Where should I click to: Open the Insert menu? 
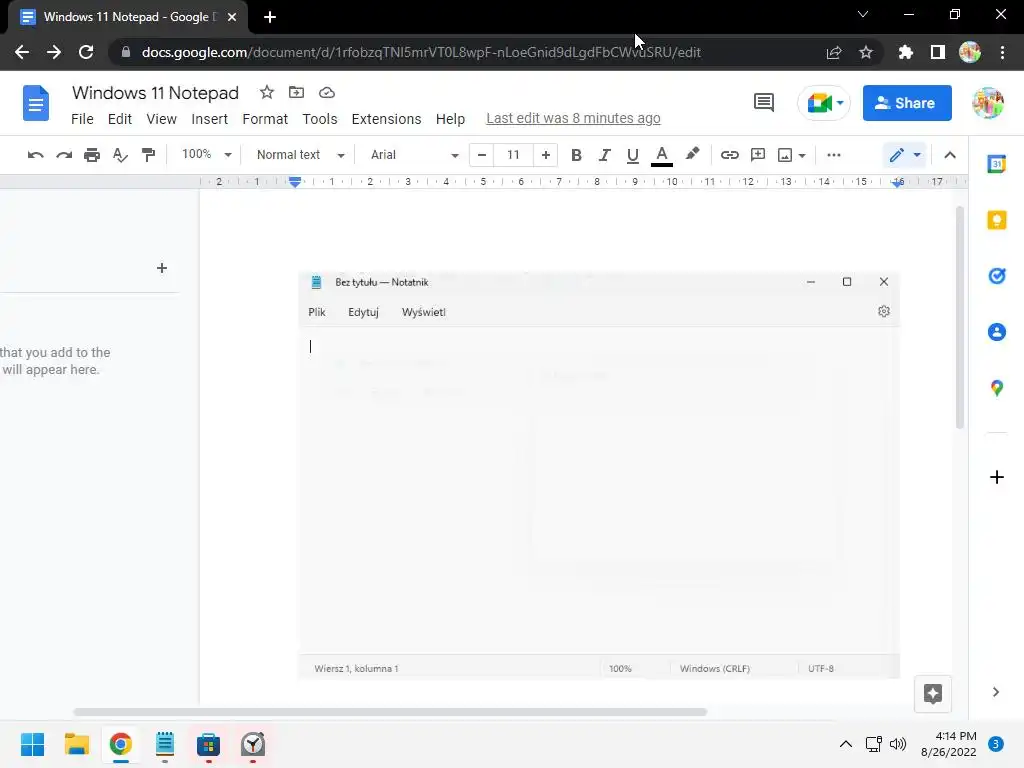tap(209, 119)
